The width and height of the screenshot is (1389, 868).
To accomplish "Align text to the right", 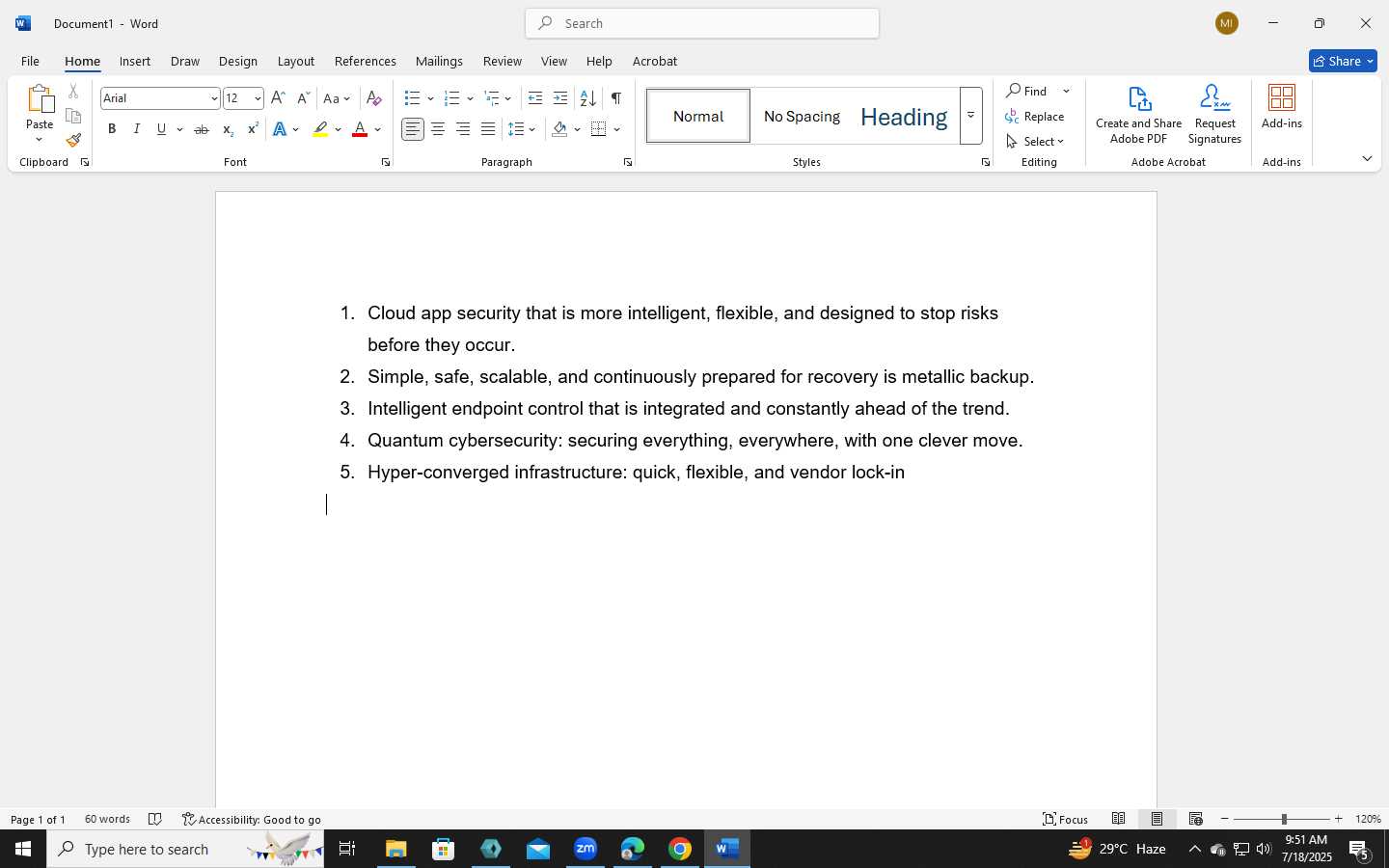I will pyautogui.click(x=463, y=129).
